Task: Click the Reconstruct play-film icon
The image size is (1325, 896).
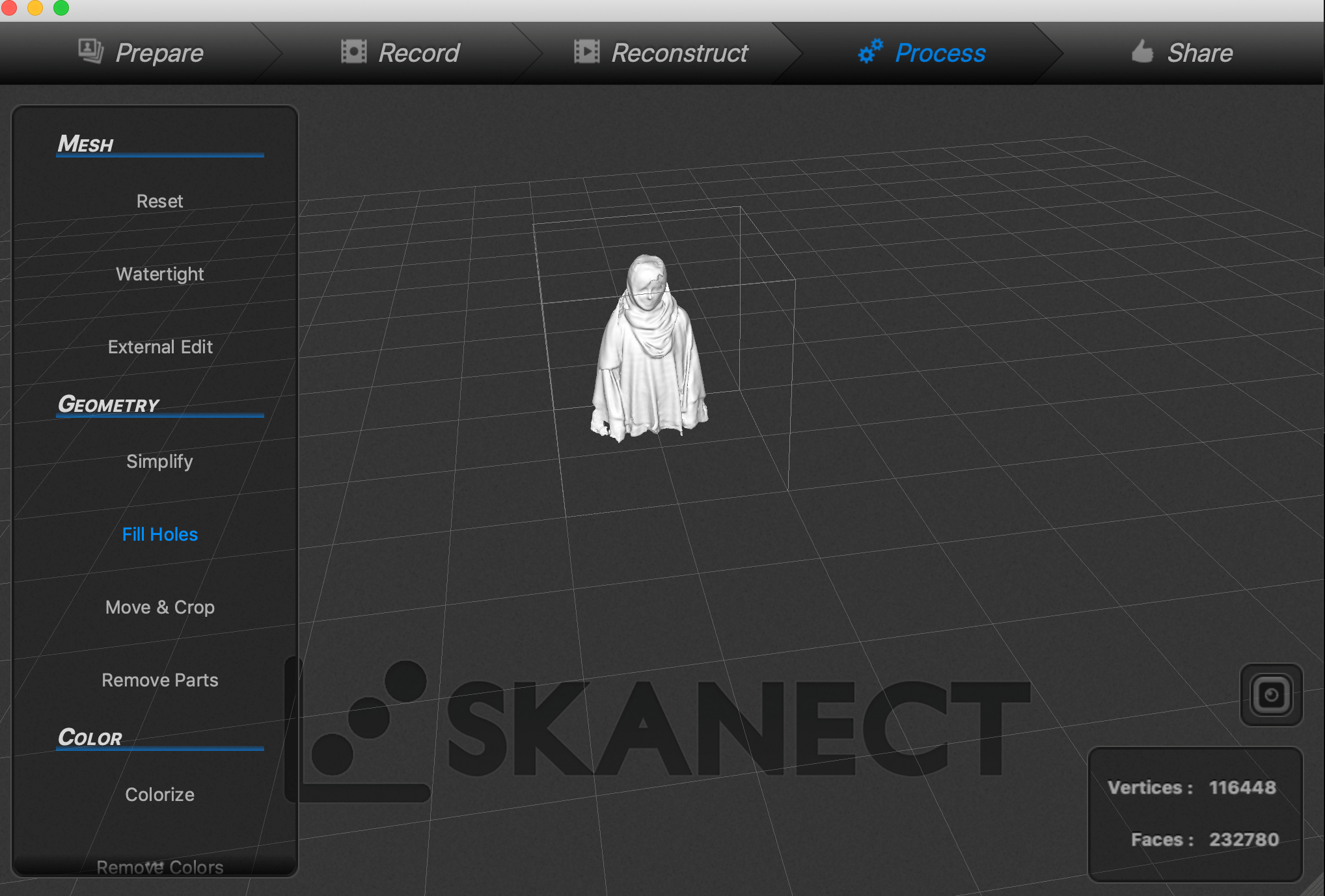Action: click(586, 51)
